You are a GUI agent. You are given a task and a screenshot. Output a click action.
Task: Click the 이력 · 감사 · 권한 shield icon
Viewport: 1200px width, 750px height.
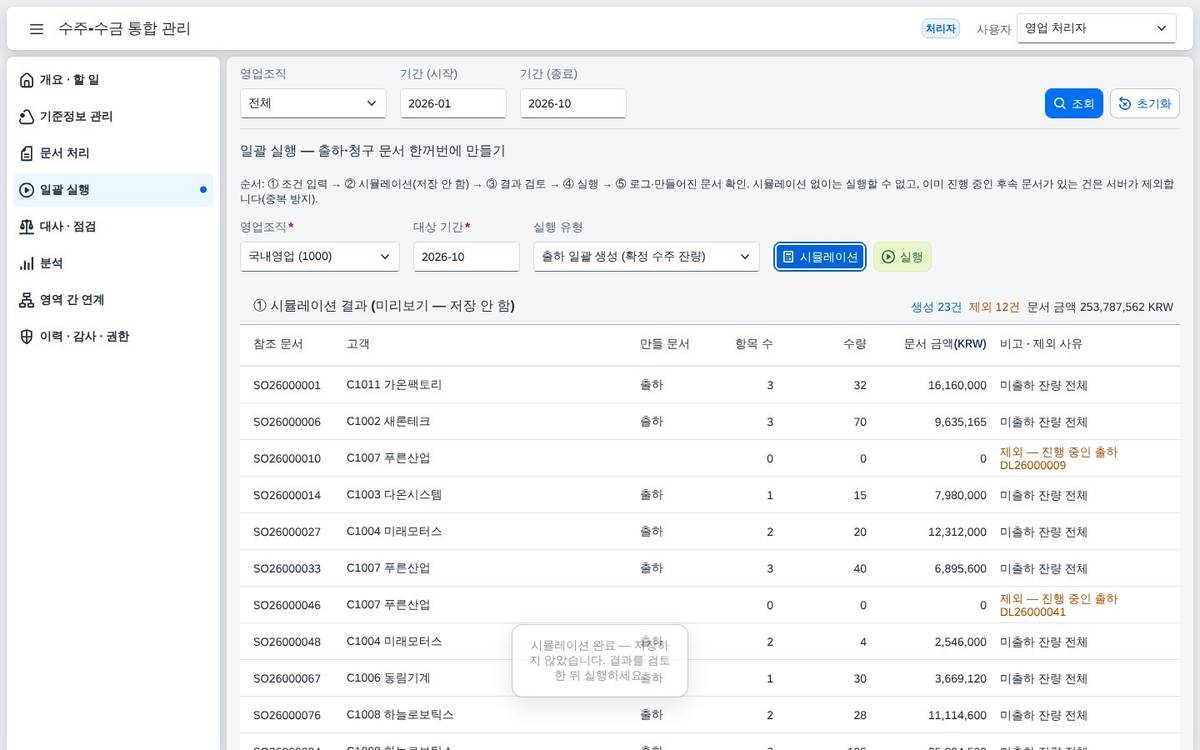click(x=27, y=337)
